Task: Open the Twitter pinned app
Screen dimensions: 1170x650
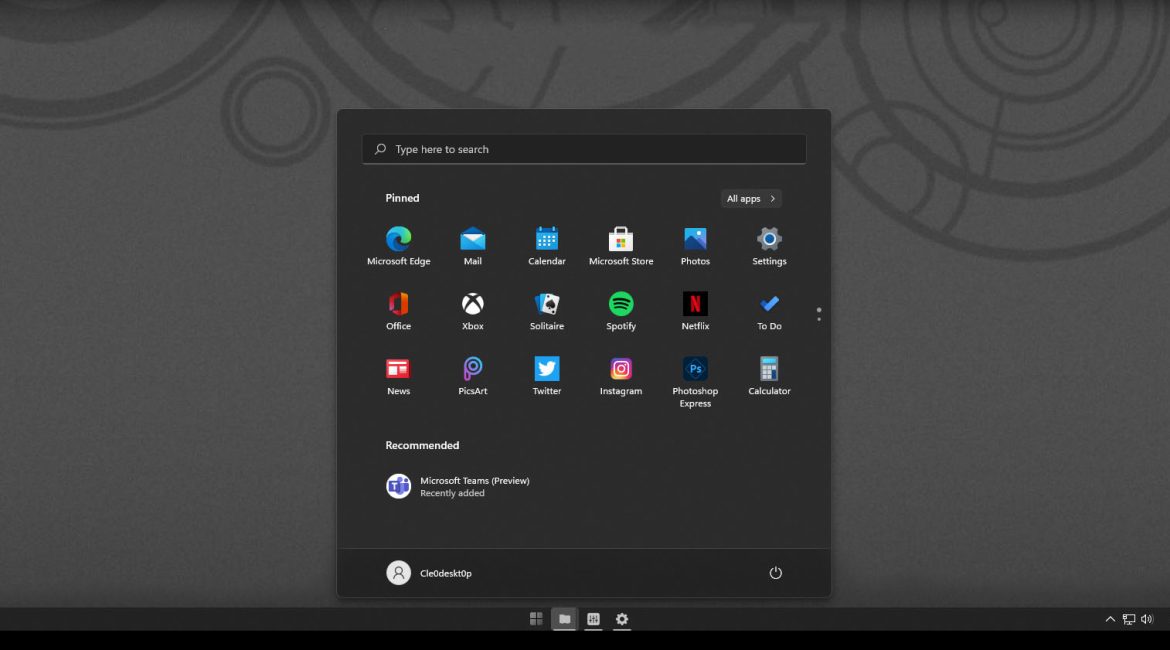Action: (x=546, y=370)
